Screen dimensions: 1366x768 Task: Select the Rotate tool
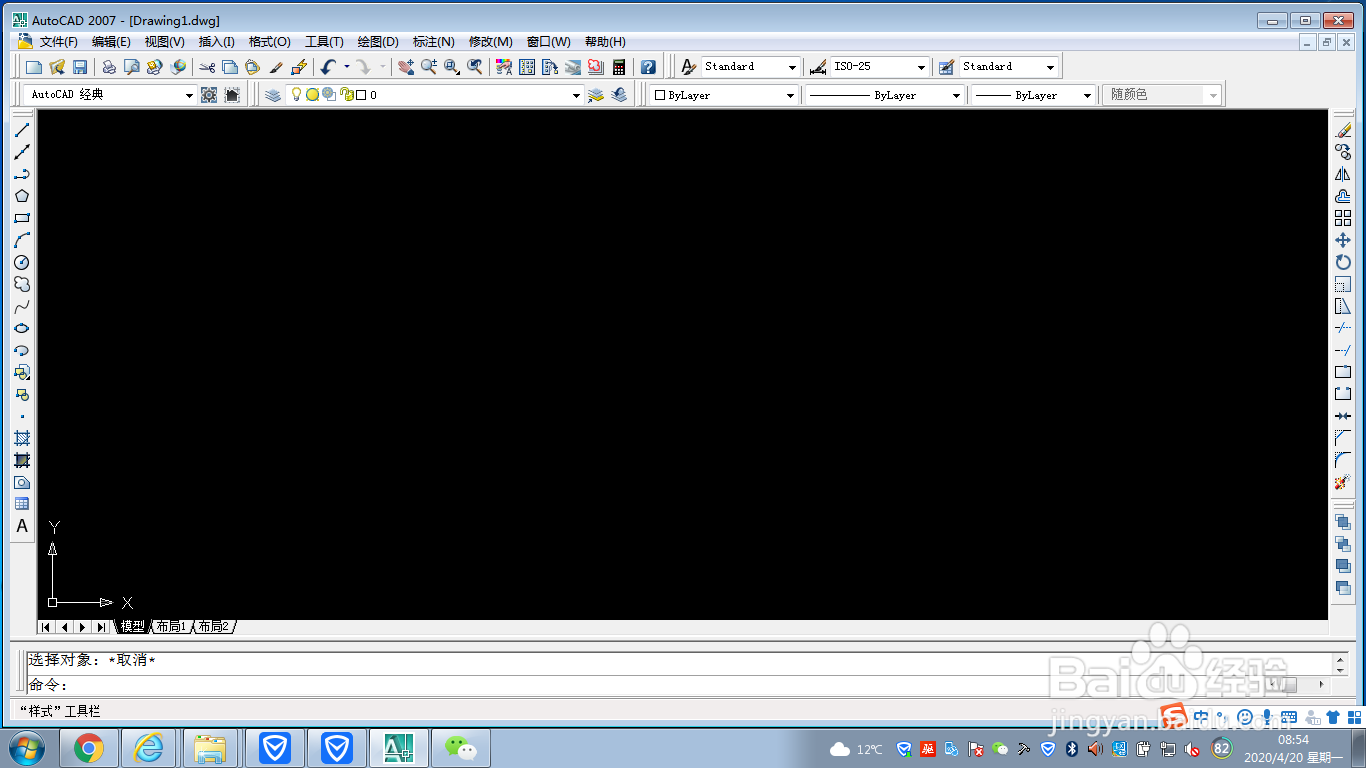1343,262
